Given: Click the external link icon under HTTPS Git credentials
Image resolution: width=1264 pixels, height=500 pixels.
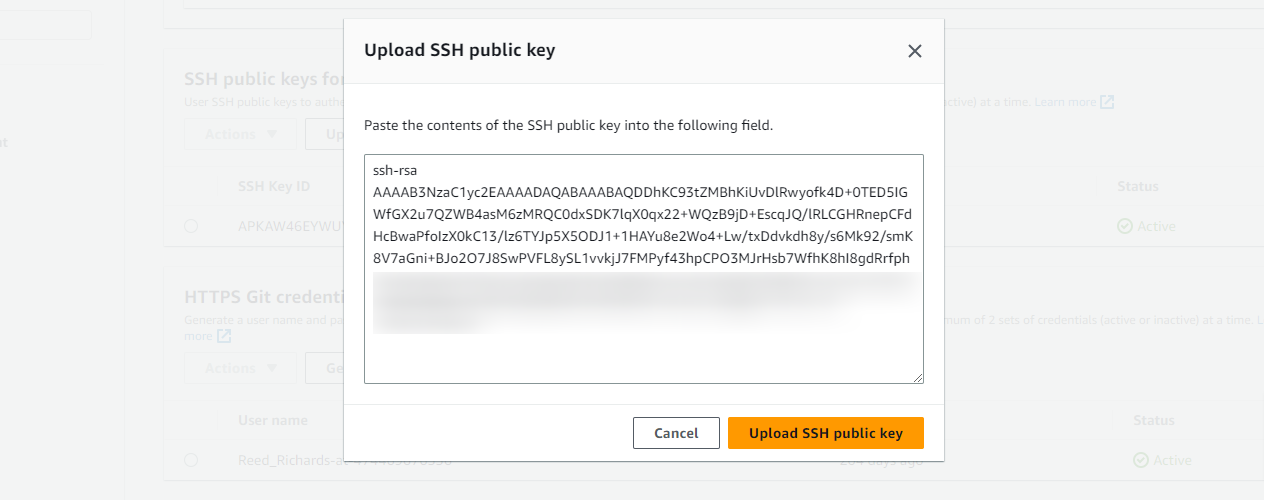Looking at the screenshot, I should coord(224,336).
